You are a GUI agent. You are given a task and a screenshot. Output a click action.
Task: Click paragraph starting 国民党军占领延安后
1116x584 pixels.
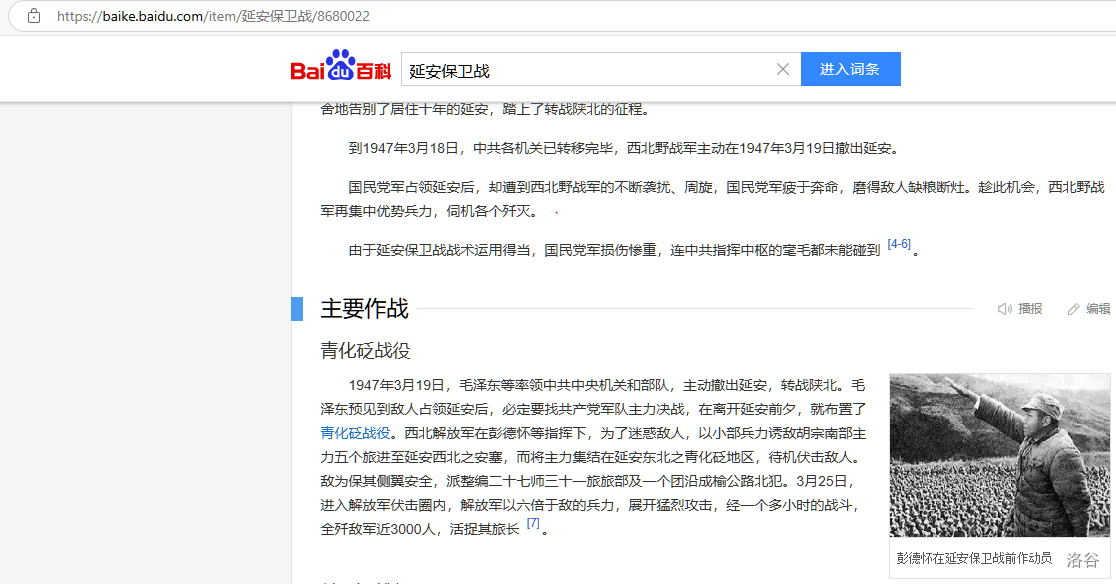pyautogui.click(x=712, y=198)
